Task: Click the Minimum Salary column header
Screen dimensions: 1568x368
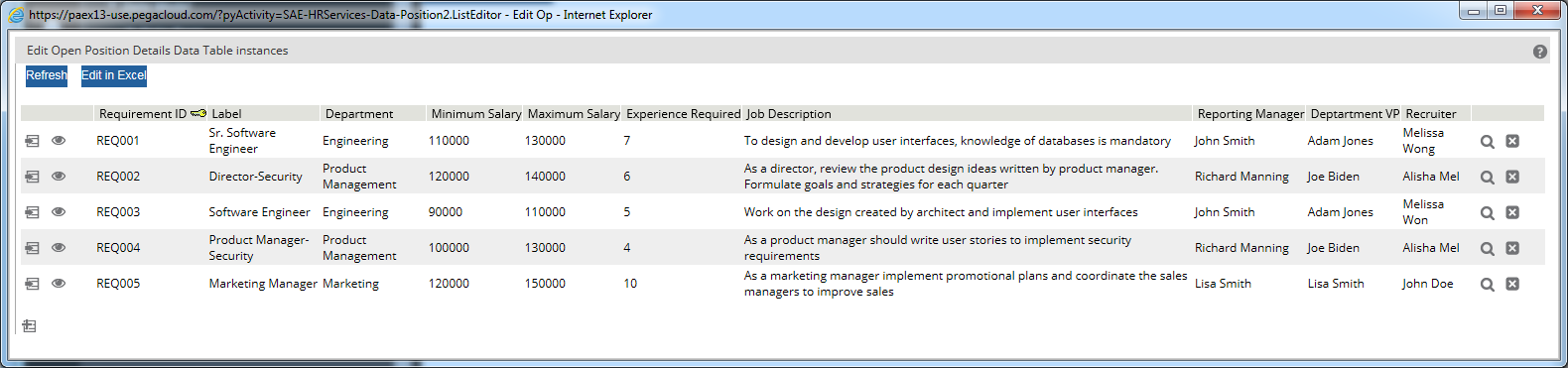Action: pyautogui.click(x=476, y=114)
